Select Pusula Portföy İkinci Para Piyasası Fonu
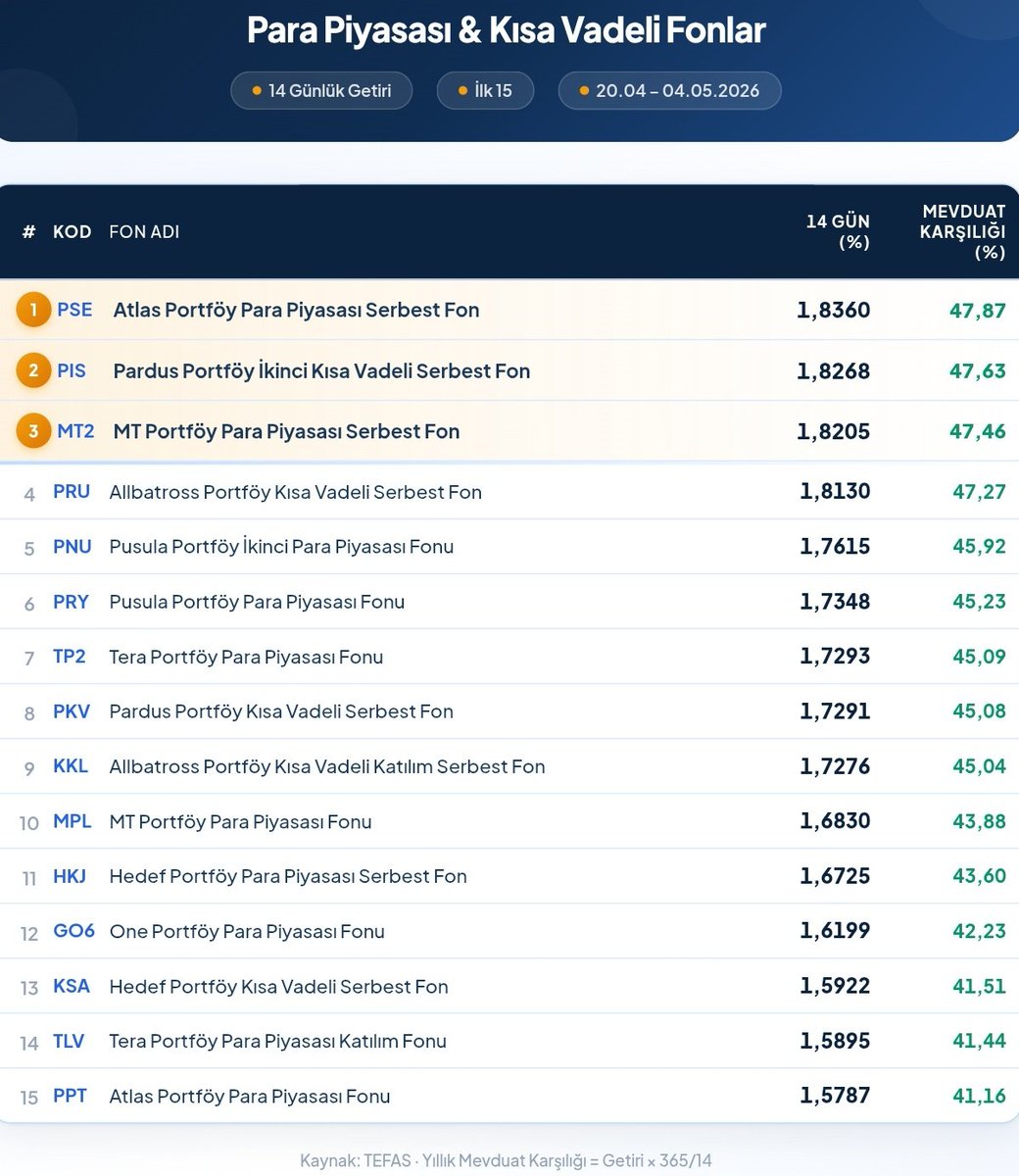 pos(282,547)
